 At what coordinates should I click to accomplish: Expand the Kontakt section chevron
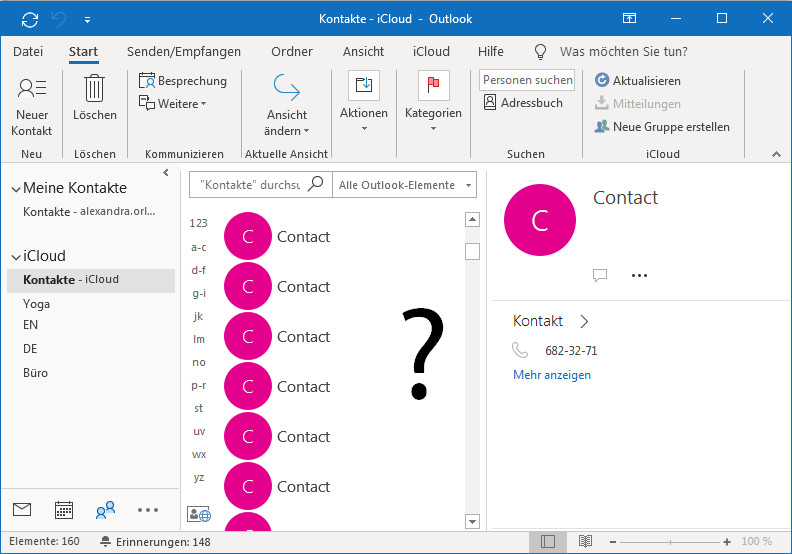coord(584,321)
